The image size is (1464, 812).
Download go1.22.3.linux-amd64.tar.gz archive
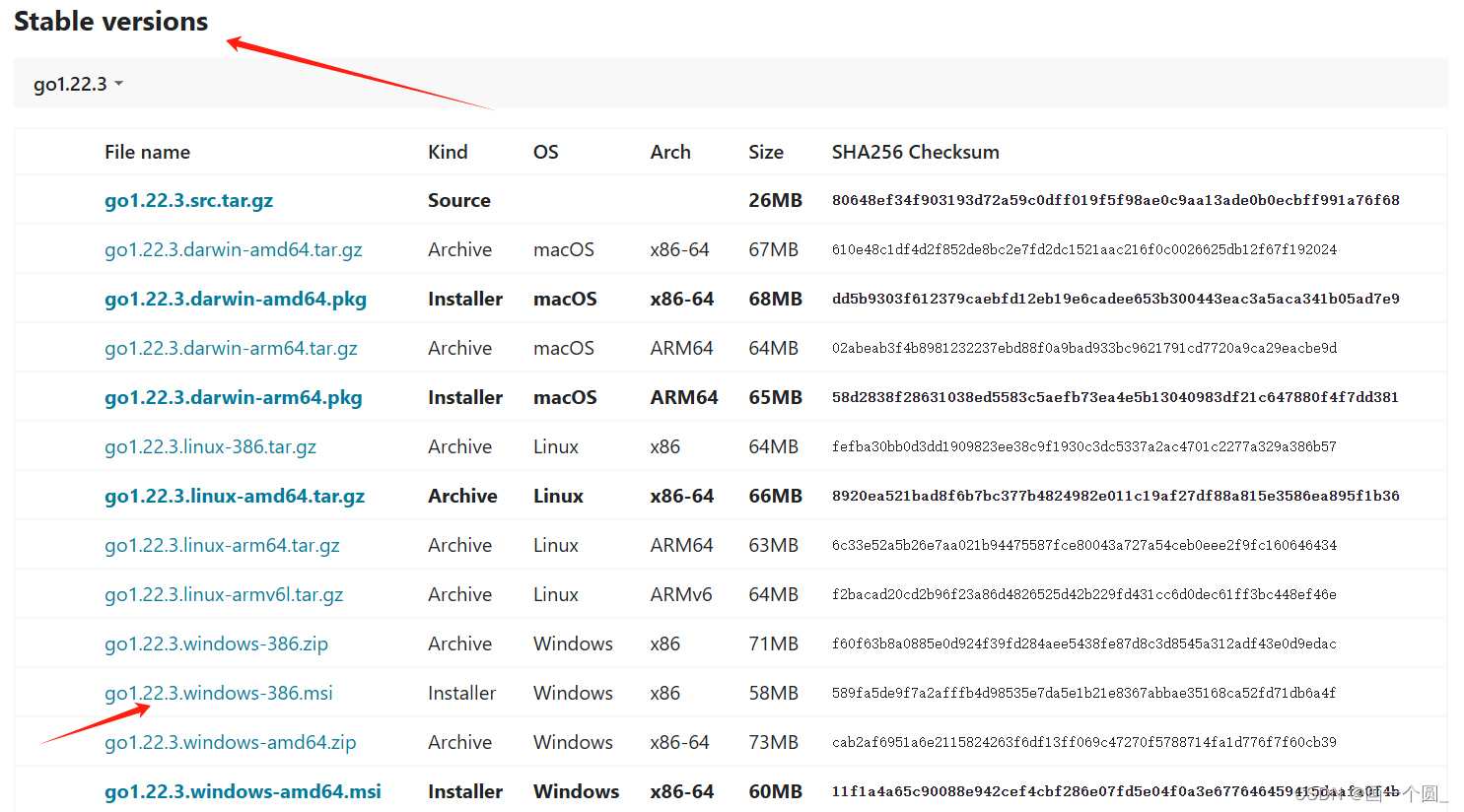pos(235,496)
